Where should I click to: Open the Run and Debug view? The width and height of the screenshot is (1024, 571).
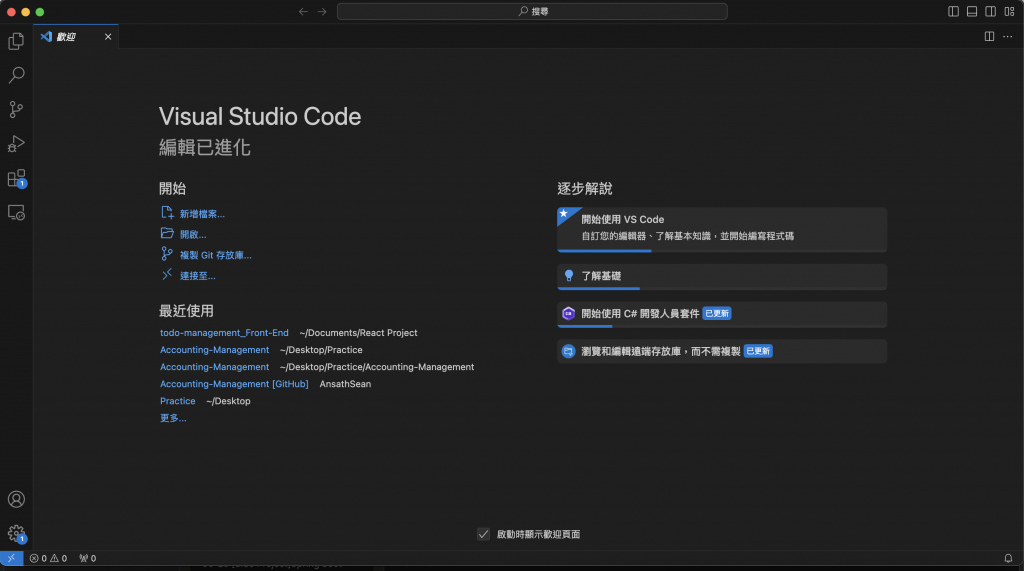[x=16, y=144]
